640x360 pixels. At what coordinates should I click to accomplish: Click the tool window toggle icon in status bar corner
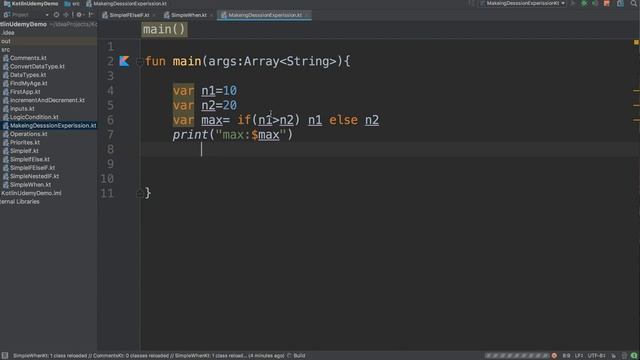(4, 356)
